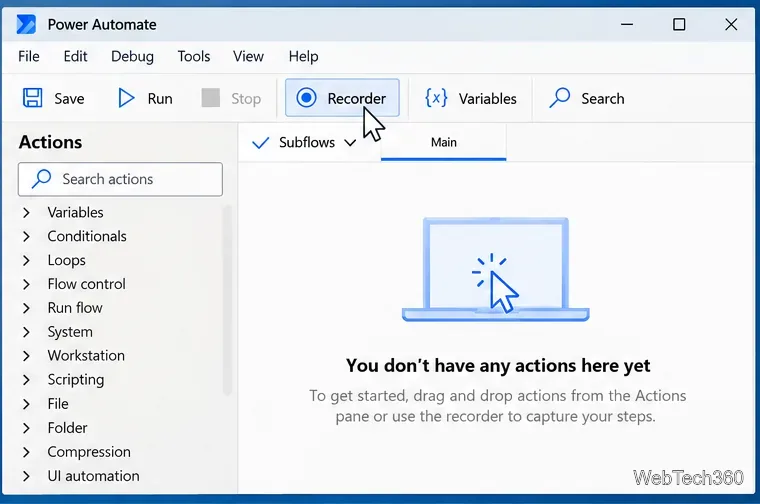The width and height of the screenshot is (760, 504).
Task: Click the Variables {x} icon
Action: [436, 98]
